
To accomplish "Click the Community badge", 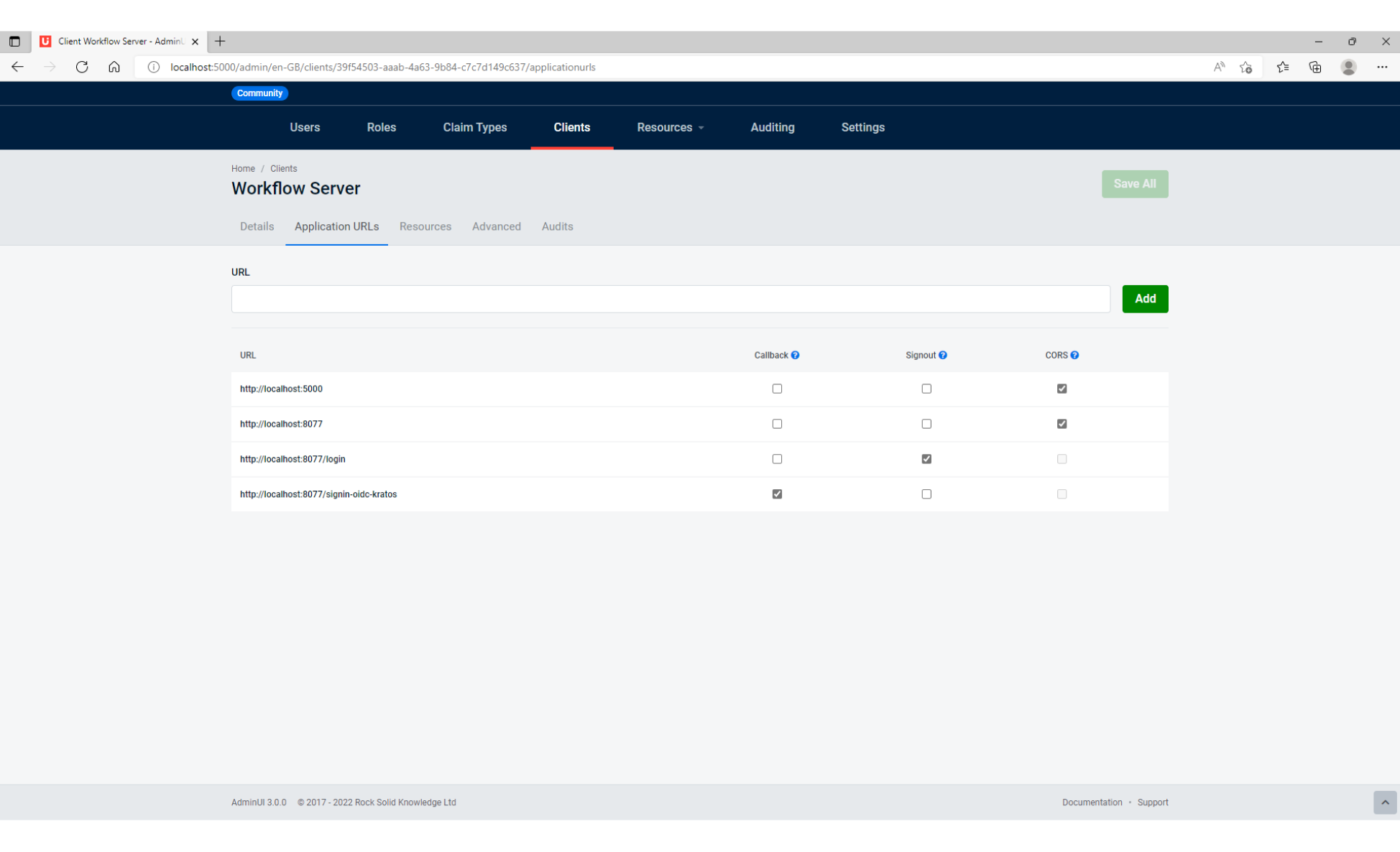I will click(x=259, y=93).
